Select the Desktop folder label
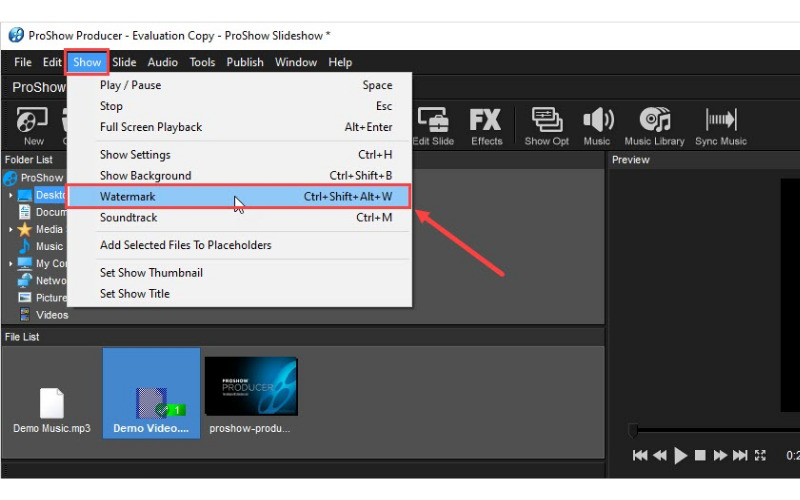This screenshot has height=500, width=800. [x=51, y=195]
